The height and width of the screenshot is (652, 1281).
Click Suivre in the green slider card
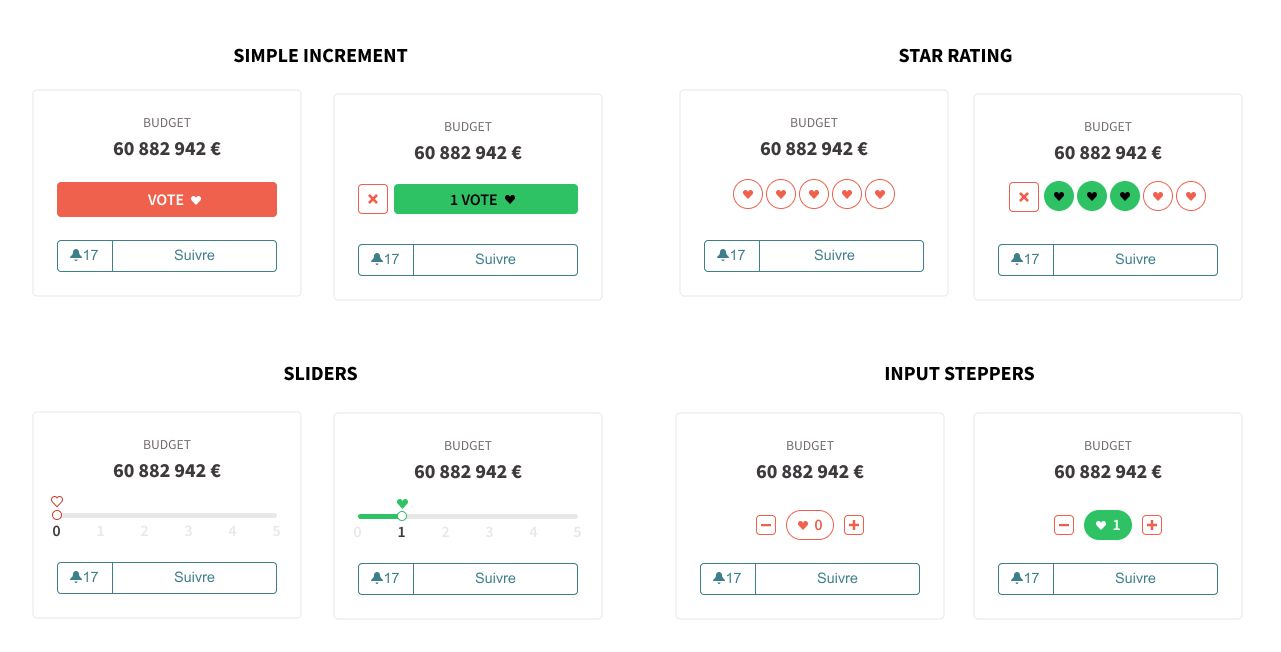pyautogui.click(x=495, y=579)
